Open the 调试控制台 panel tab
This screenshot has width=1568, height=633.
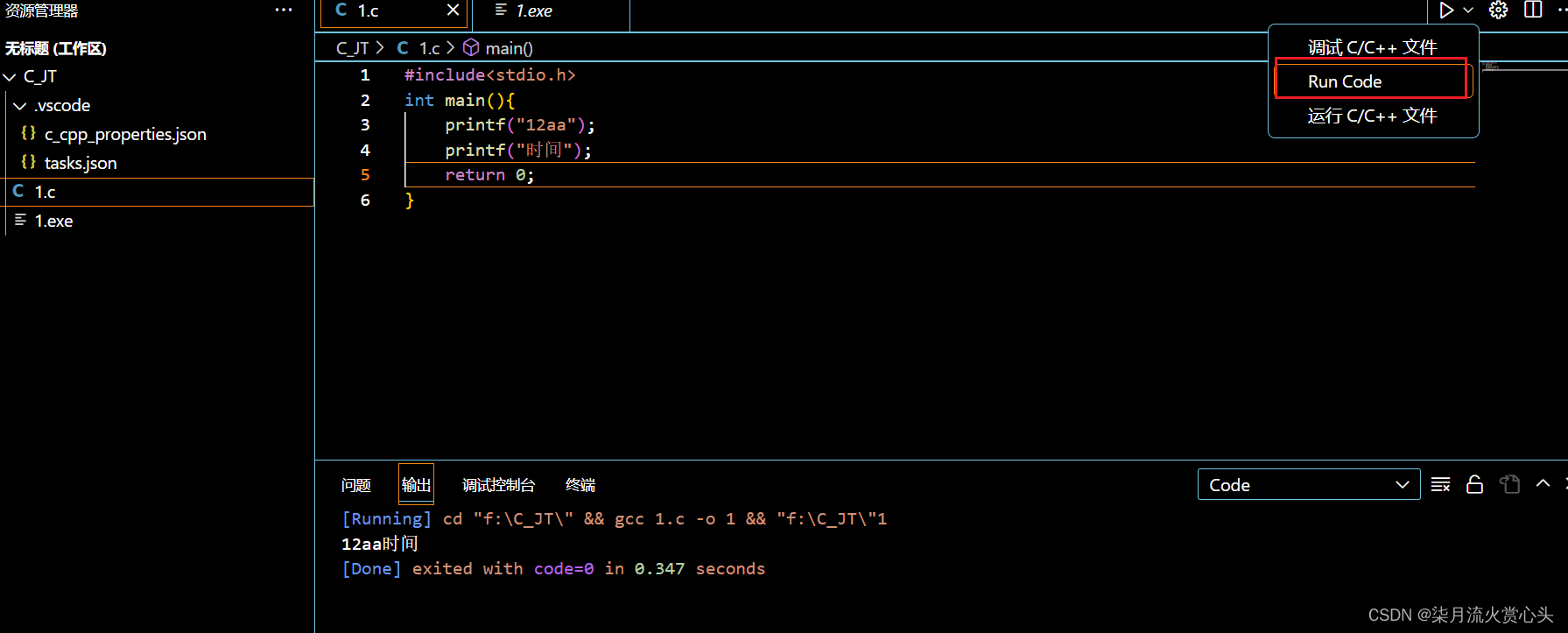tap(498, 485)
